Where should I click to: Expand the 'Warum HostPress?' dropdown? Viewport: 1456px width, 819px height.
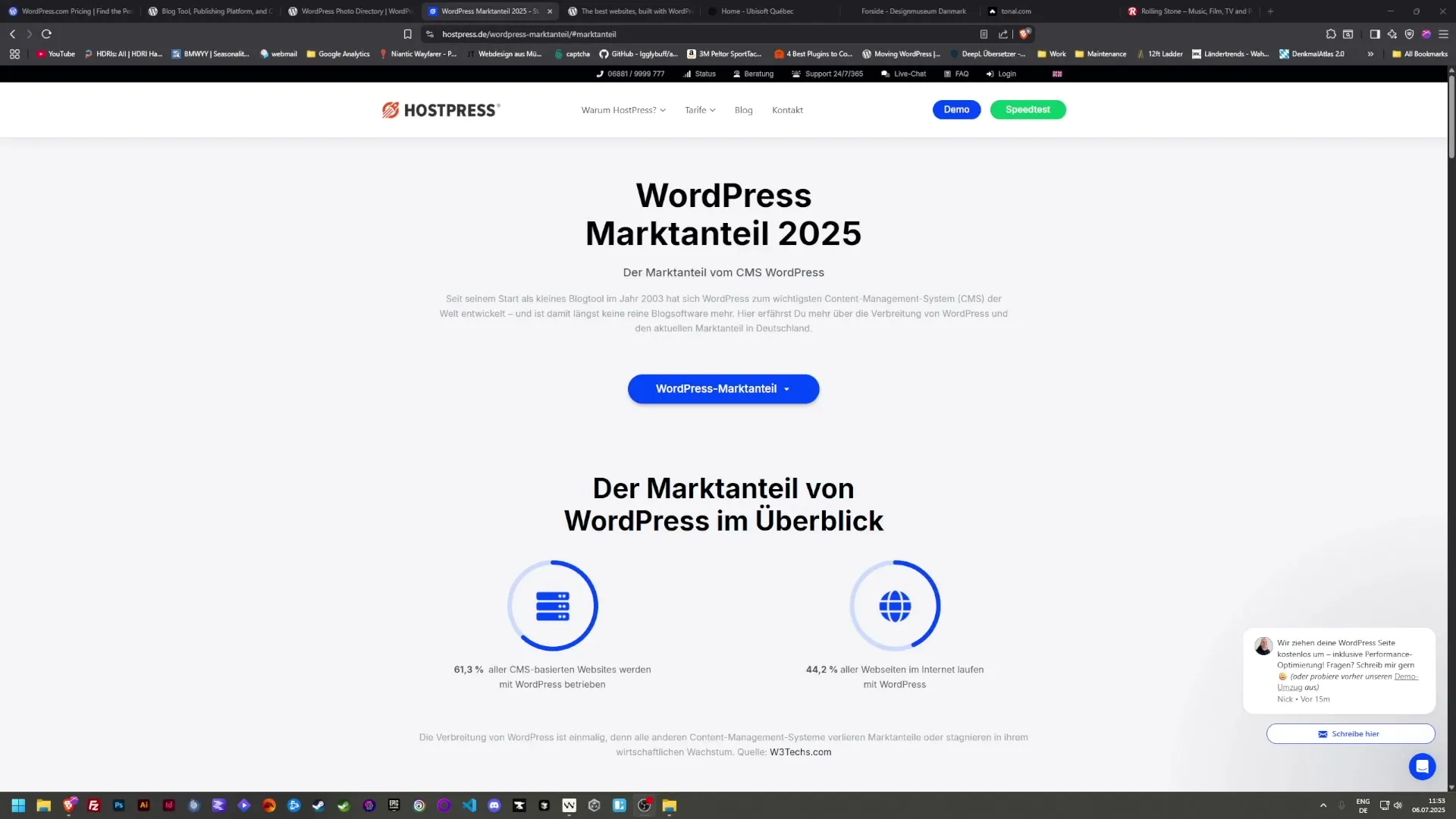pyautogui.click(x=622, y=109)
